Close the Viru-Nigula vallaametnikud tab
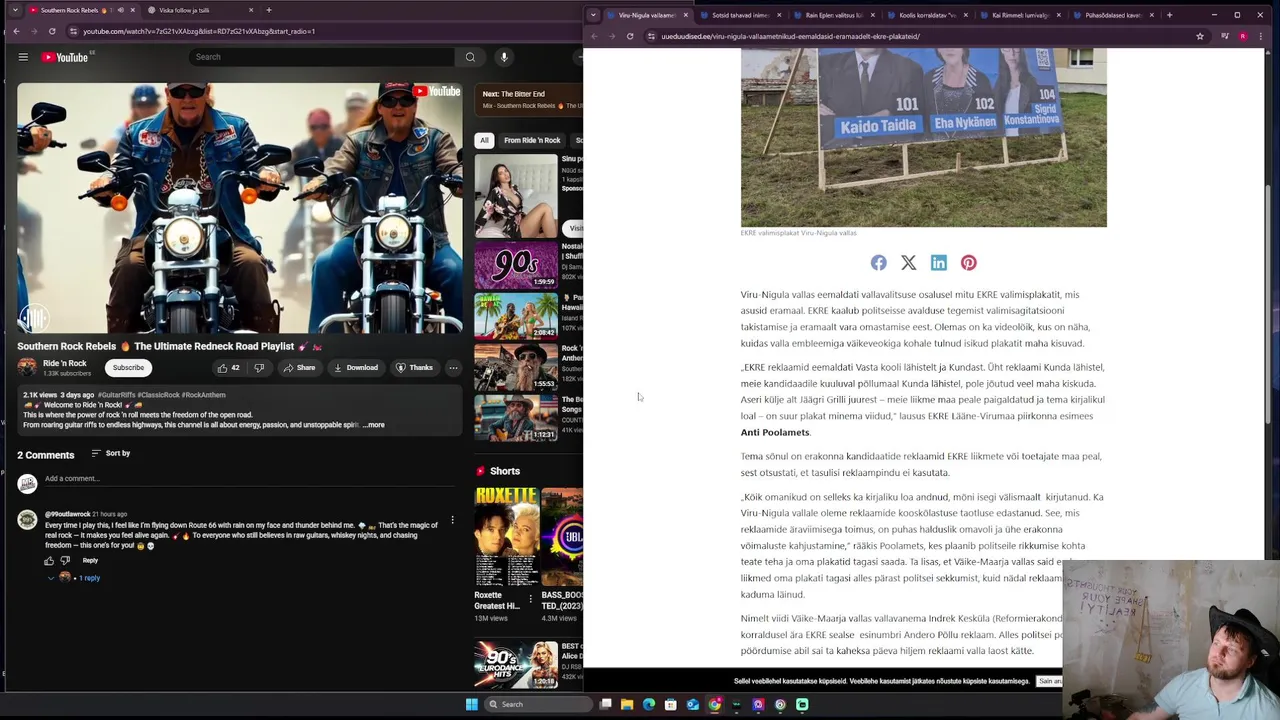Viewport: 1280px width, 720px height. click(x=685, y=15)
